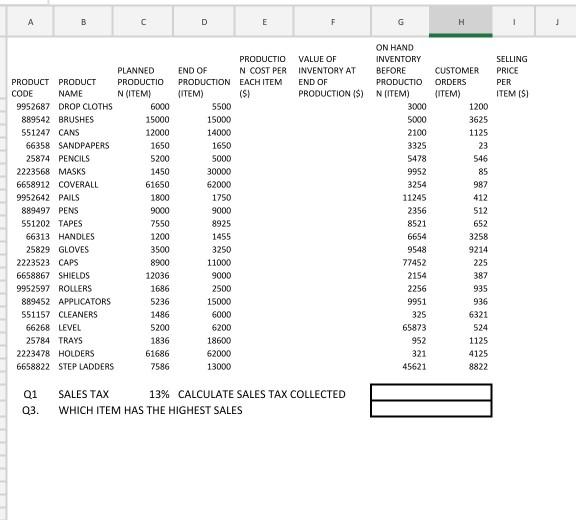576x520 pixels.
Task: Click customer orders value 9214
Action: pyautogui.click(x=478, y=250)
